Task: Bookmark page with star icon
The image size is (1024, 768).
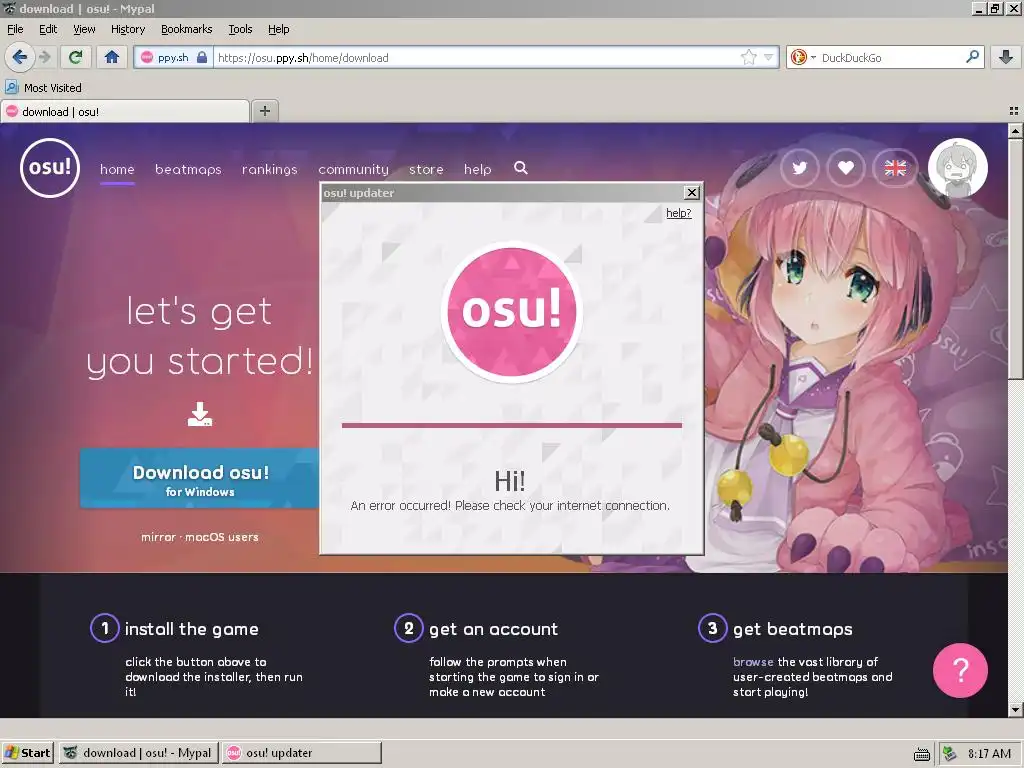Action: (x=748, y=57)
